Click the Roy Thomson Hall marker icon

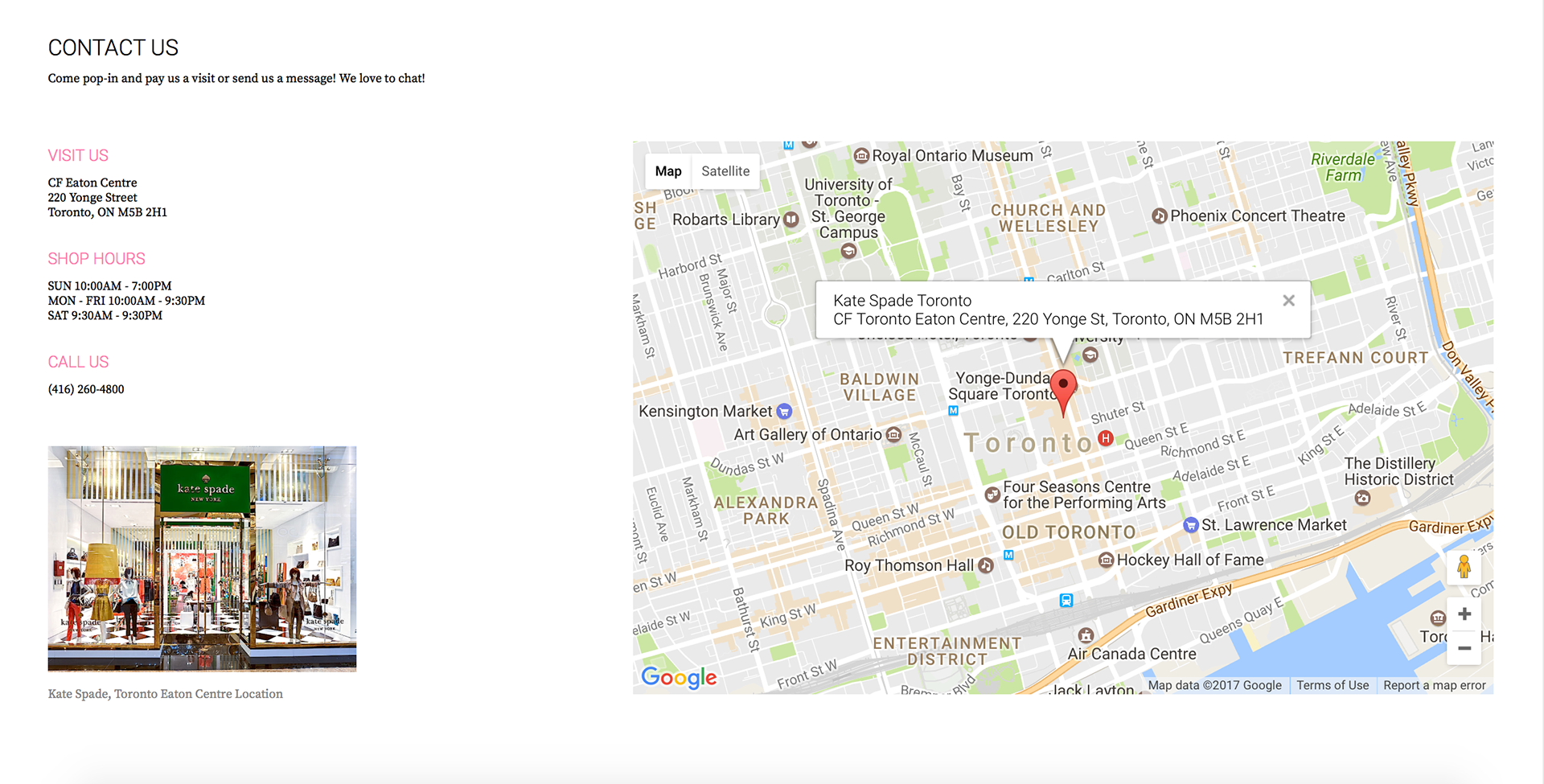pos(986,565)
